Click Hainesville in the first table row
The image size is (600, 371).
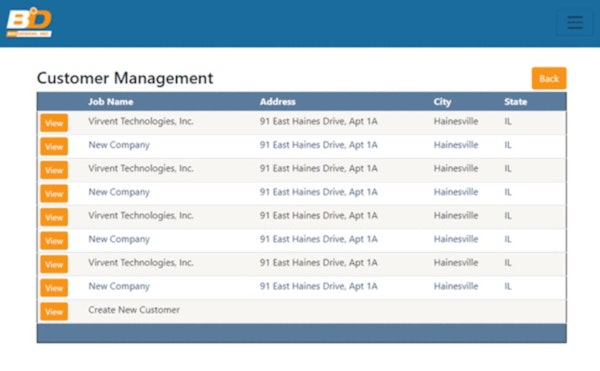click(456, 121)
